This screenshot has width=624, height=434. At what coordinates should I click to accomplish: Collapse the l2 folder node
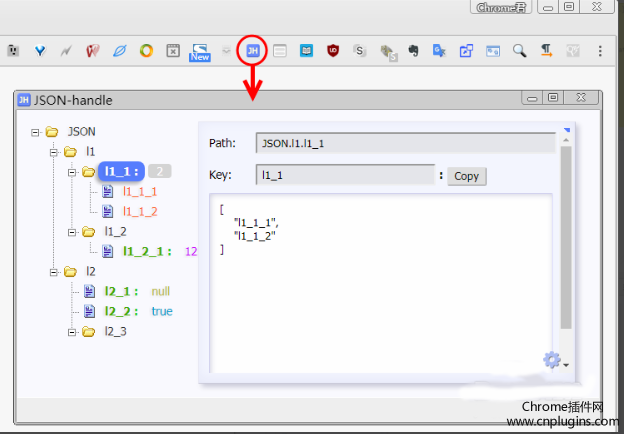(54, 272)
